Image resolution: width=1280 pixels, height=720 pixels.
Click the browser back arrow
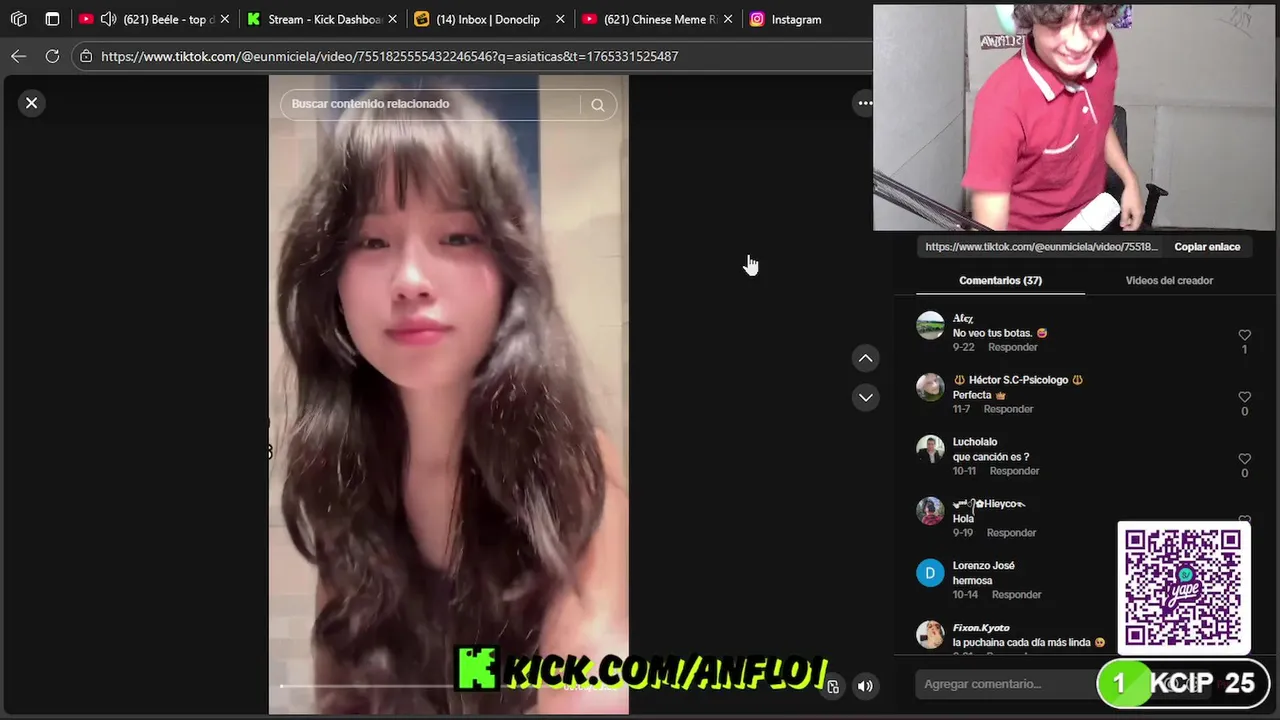18,56
